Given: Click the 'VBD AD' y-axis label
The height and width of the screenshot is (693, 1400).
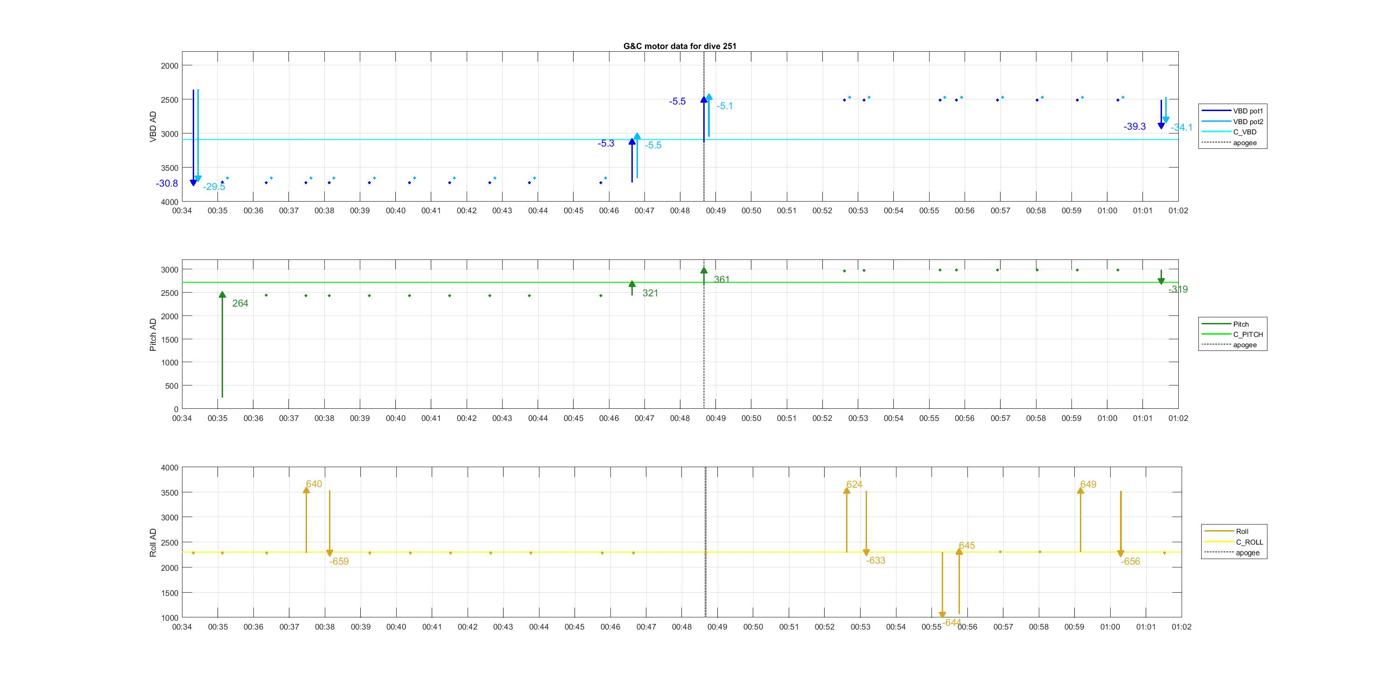Looking at the screenshot, I should tap(153, 126).
